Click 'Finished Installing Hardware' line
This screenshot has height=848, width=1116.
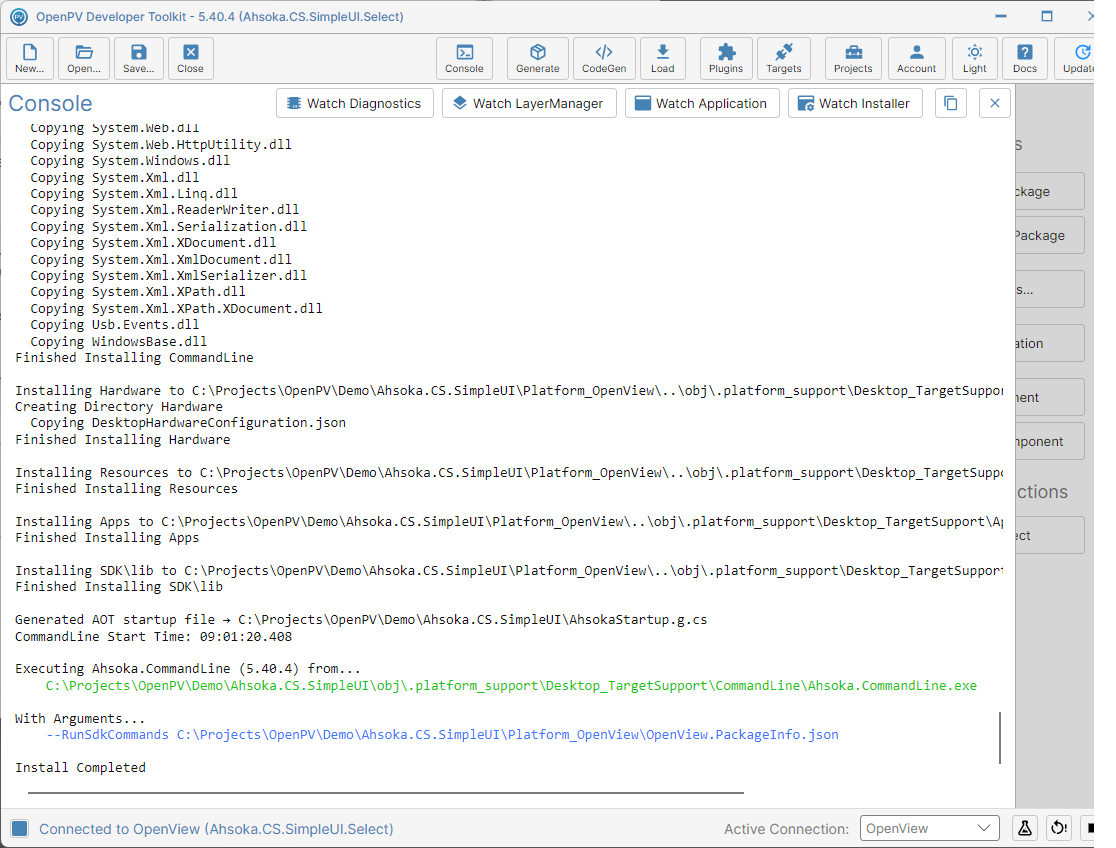[122, 439]
